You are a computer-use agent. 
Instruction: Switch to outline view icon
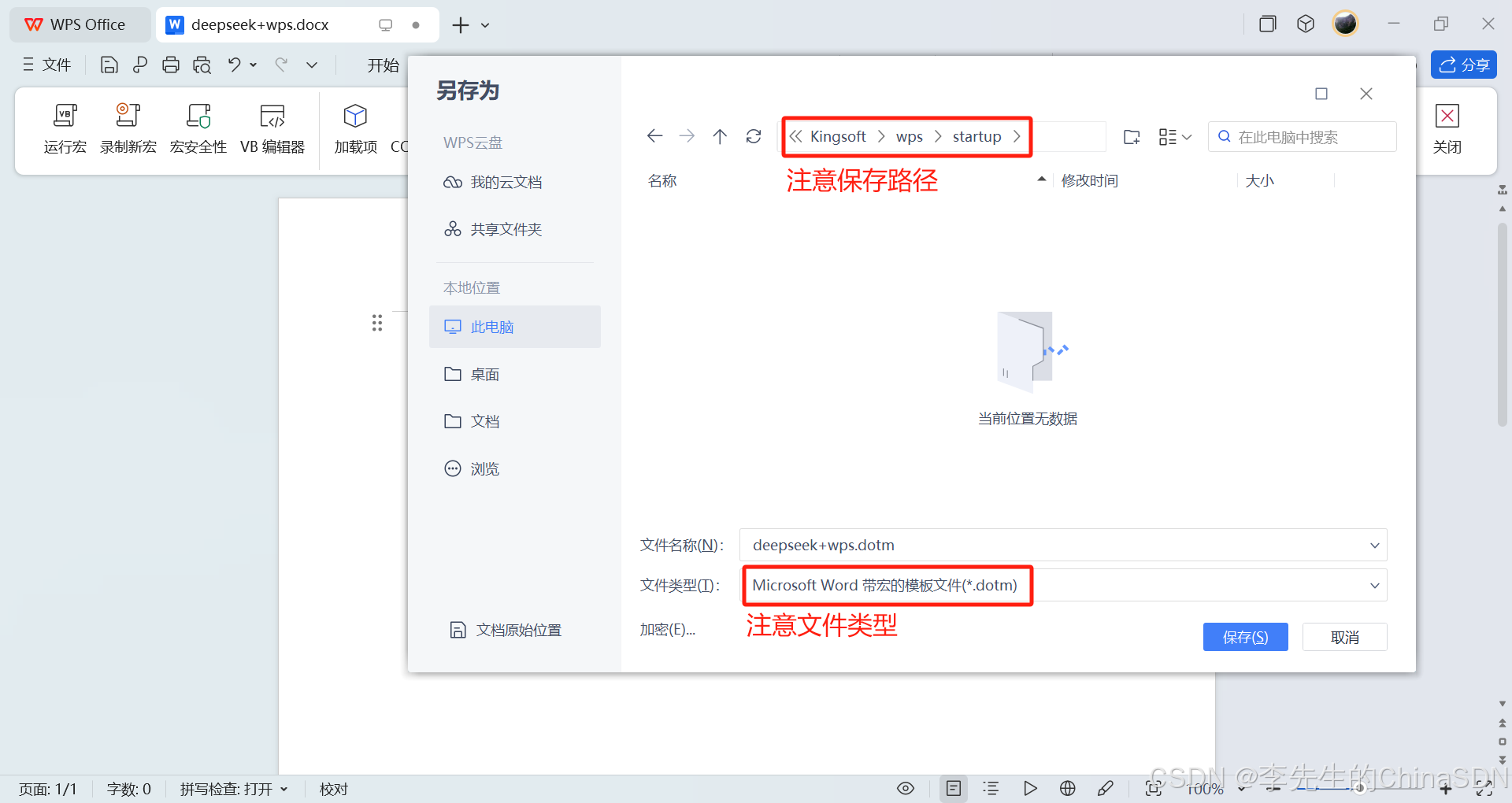991,788
